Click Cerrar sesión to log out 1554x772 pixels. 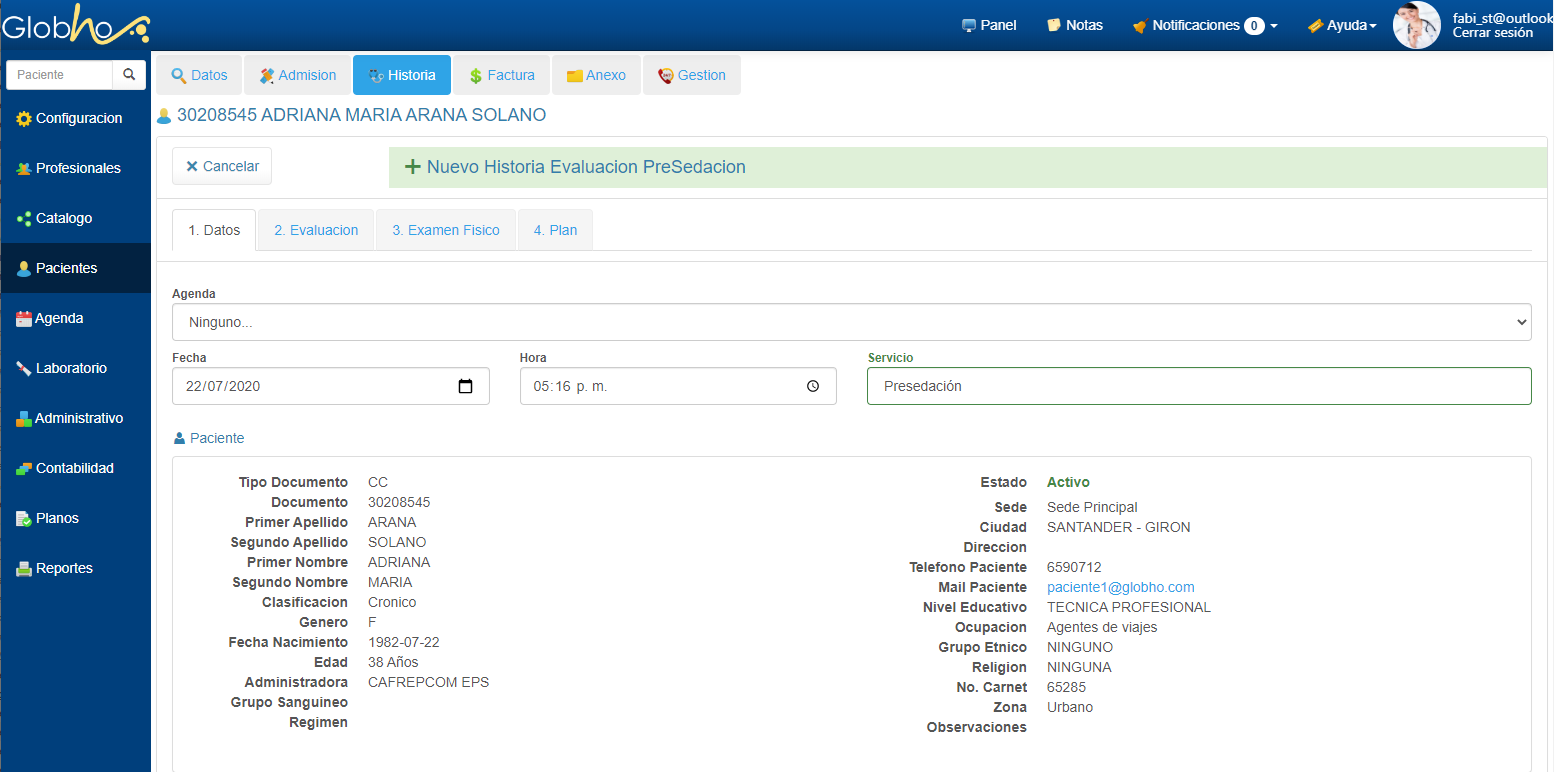[x=1492, y=33]
